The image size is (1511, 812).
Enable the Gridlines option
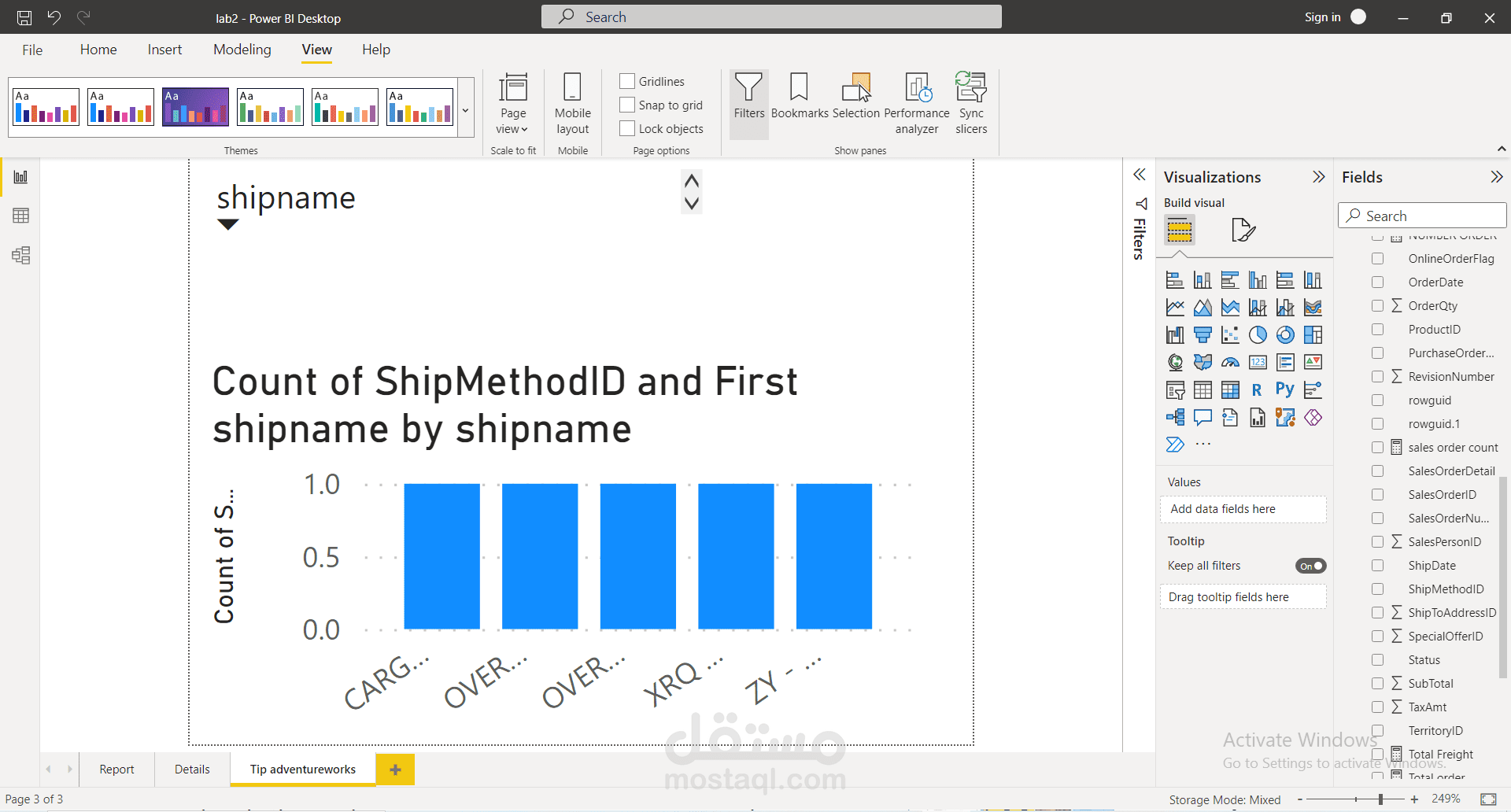pos(626,80)
